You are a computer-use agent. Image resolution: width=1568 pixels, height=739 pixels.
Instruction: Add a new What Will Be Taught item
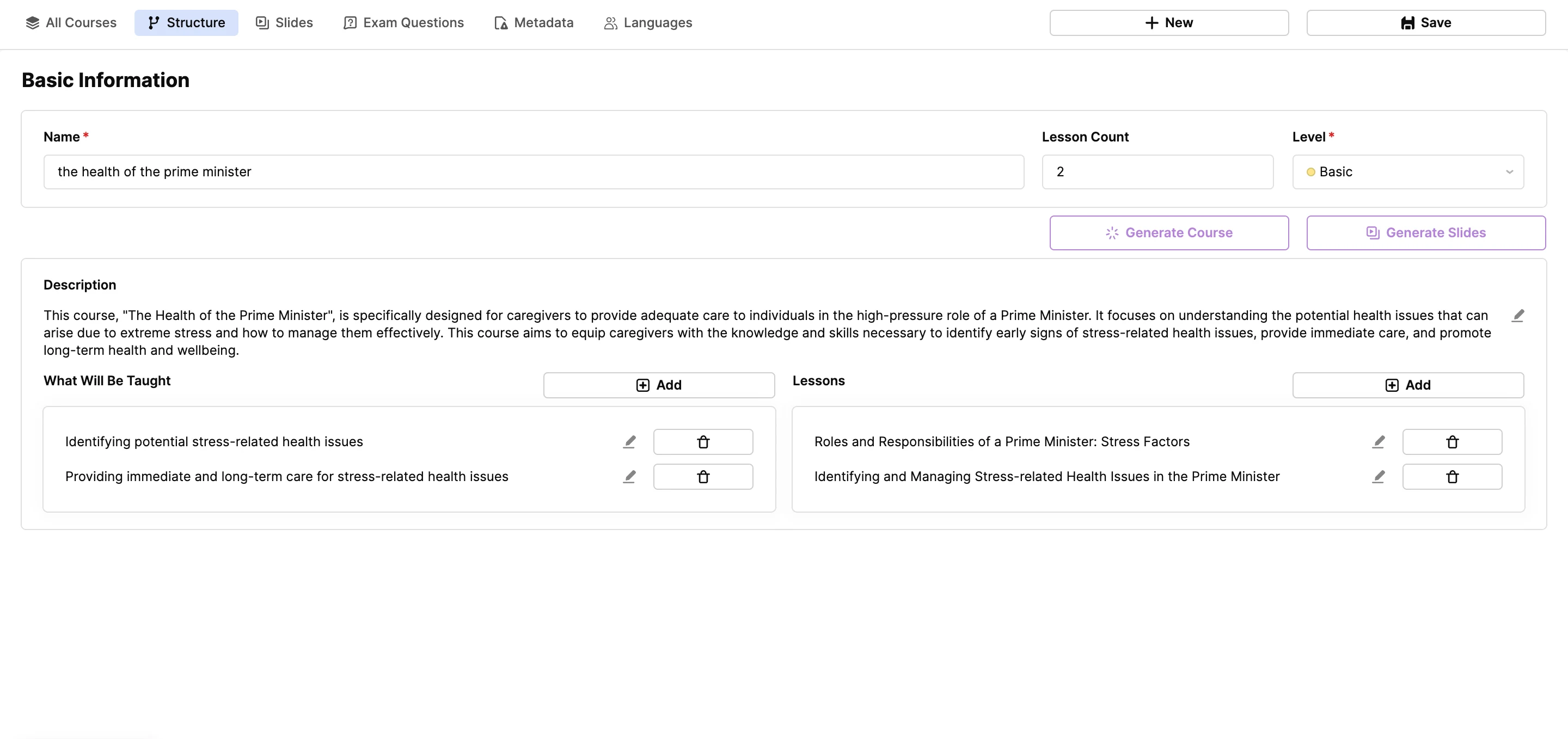[659, 385]
